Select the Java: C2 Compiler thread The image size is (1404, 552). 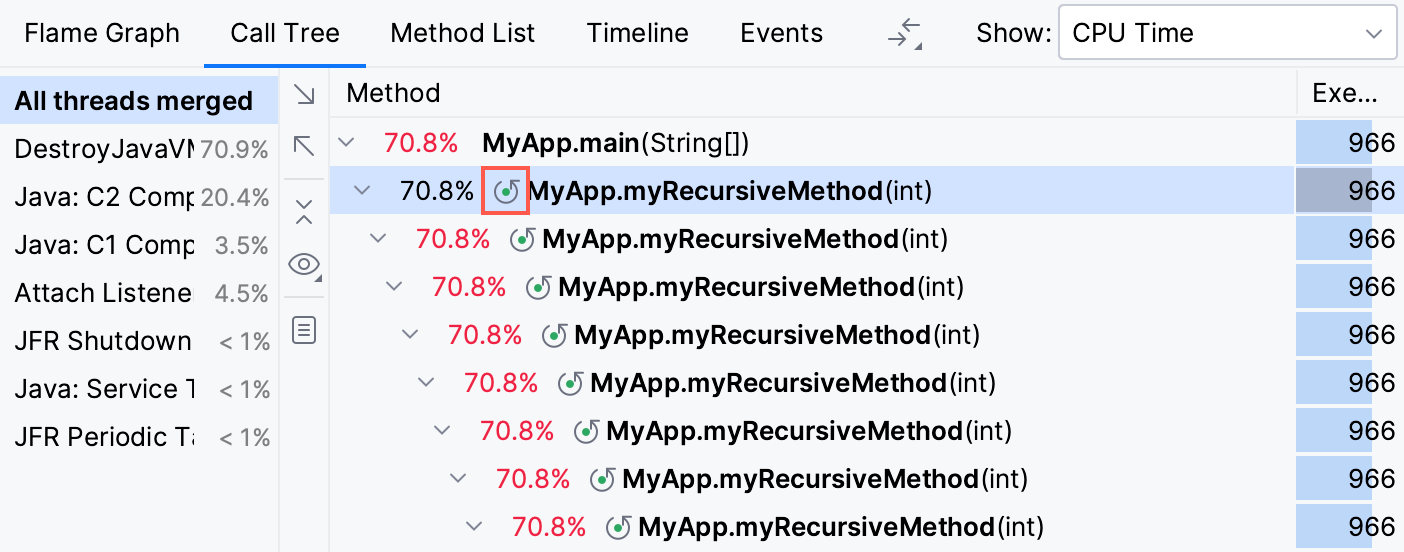[x=104, y=197]
